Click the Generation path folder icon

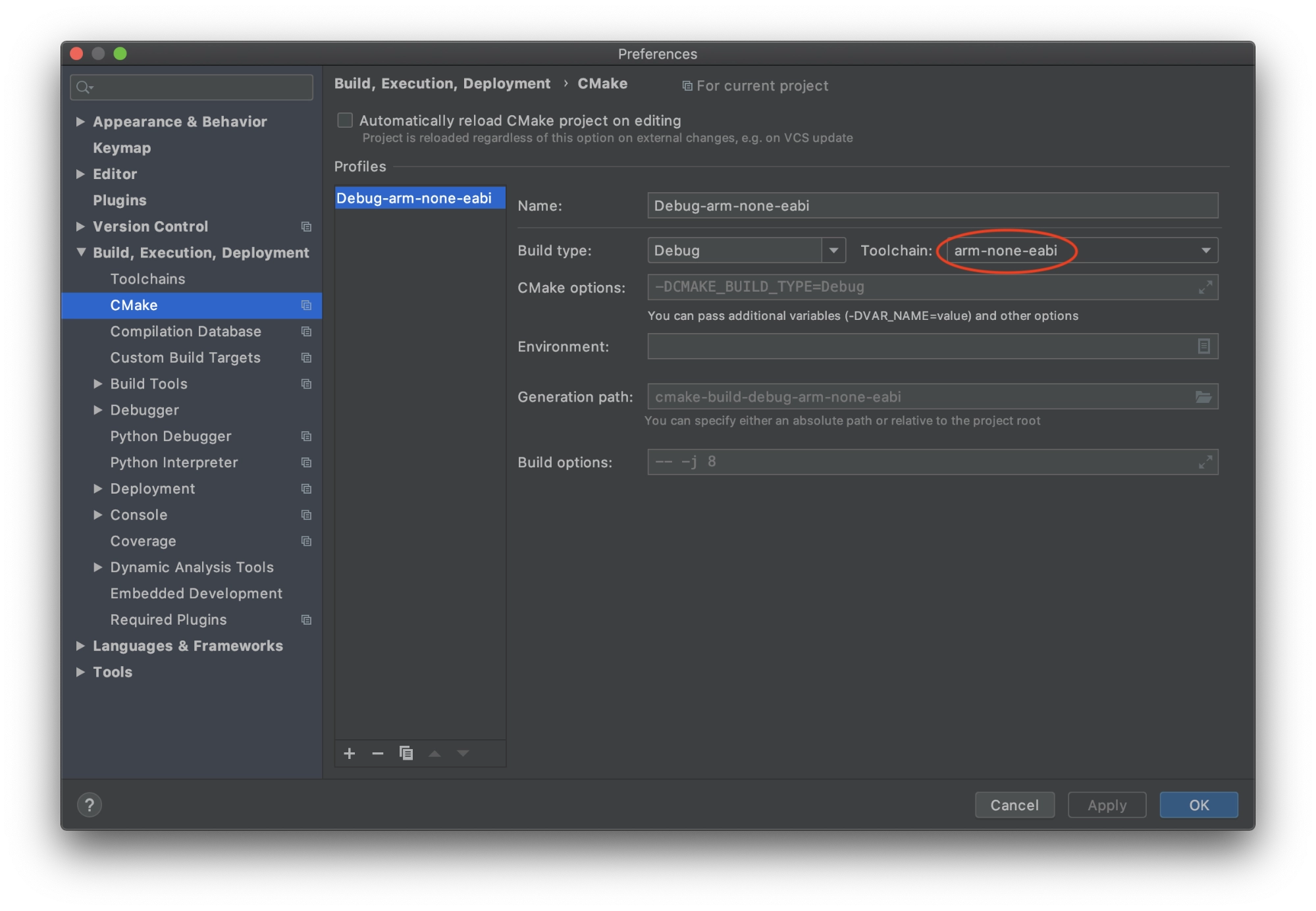pyautogui.click(x=1204, y=396)
